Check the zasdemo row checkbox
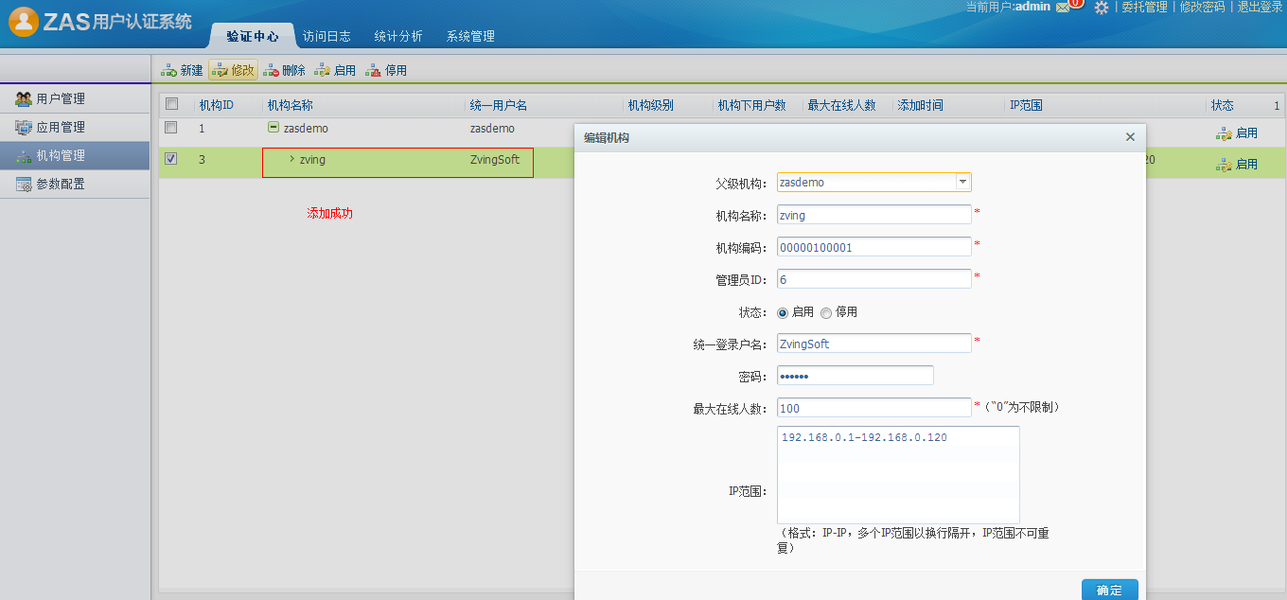Image resolution: width=1287 pixels, height=600 pixels. (170, 129)
